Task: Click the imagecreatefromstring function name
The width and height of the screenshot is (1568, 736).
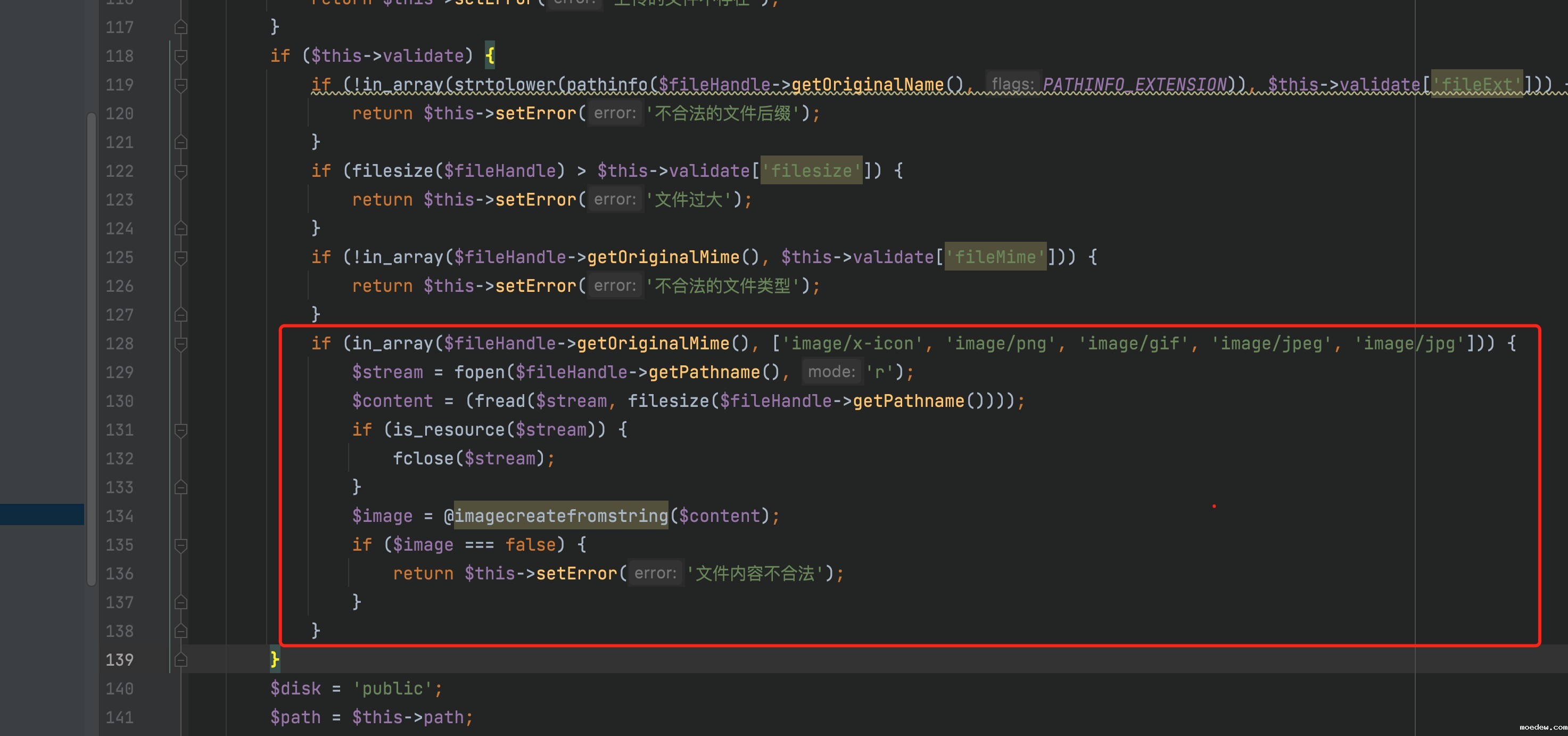Action: [560, 516]
